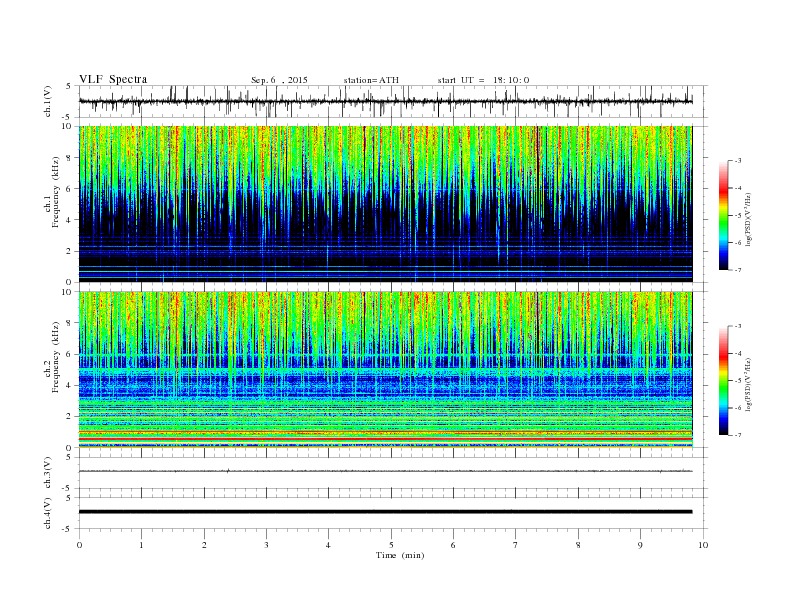Screen dimensions: 792x612
Task: Click the "2" kHz tick on ch.2 frequency axis
Action: (x=69, y=417)
